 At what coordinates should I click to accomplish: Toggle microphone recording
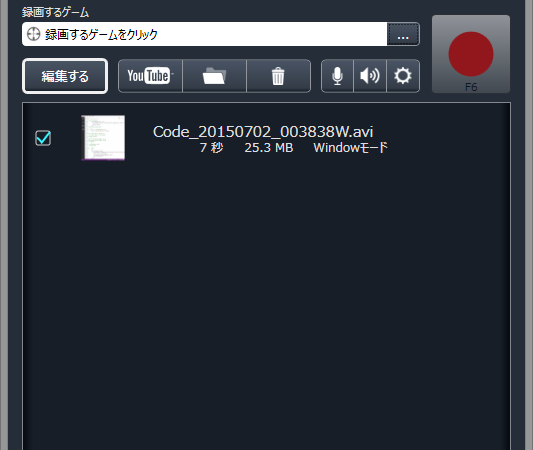(337, 76)
